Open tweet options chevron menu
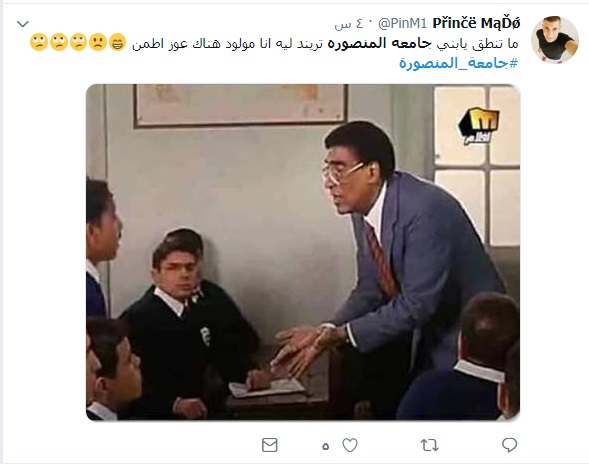This screenshot has width=589, height=464. 23,24
